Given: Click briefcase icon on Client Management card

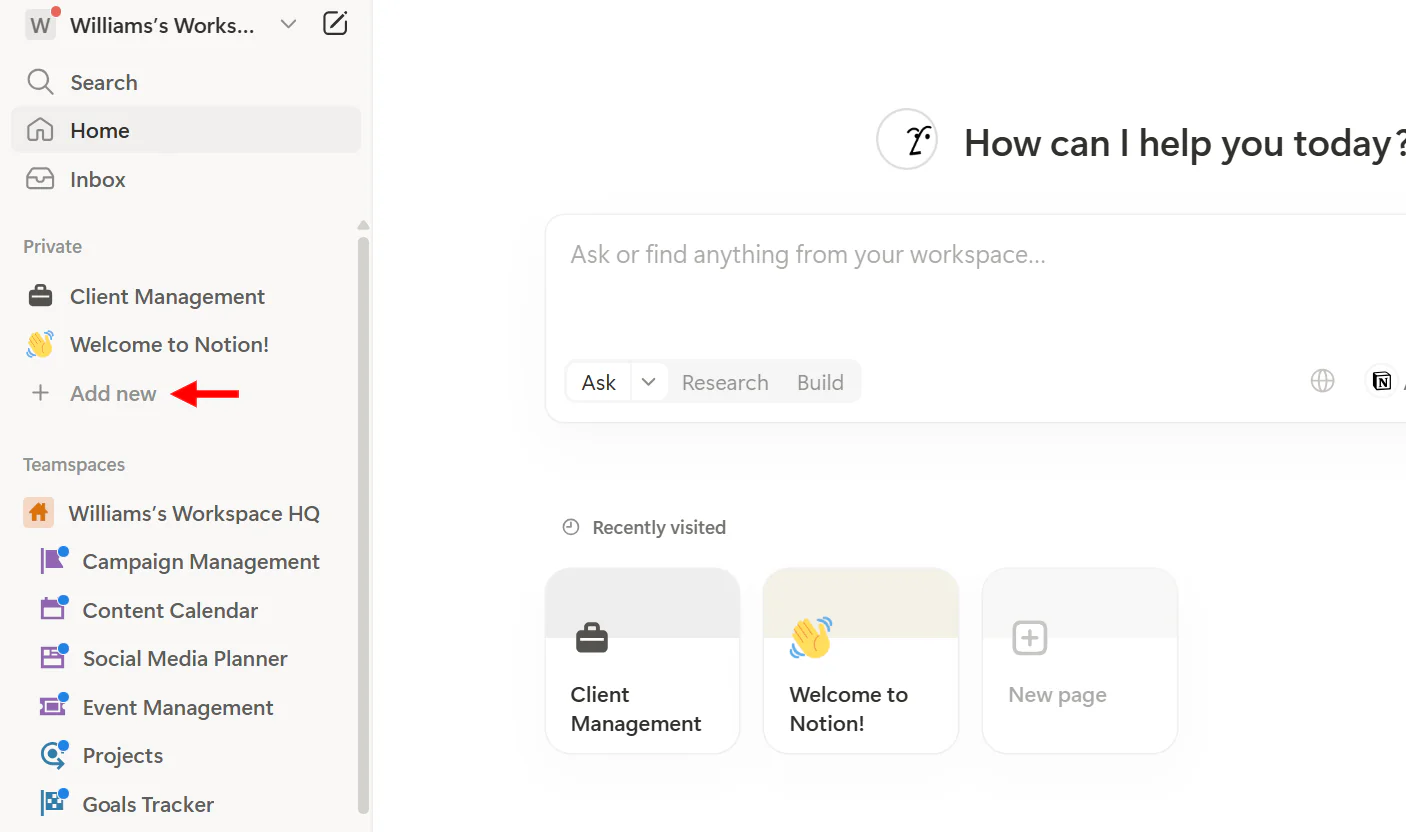Looking at the screenshot, I should pos(592,637).
